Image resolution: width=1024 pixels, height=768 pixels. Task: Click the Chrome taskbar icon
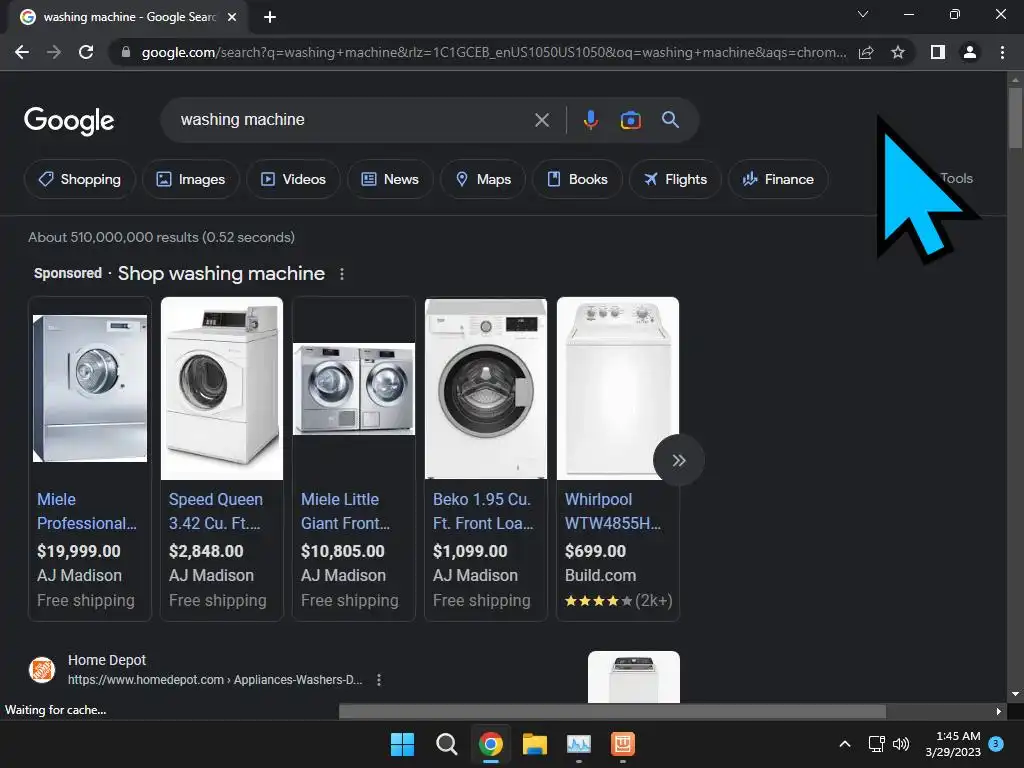(x=490, y=744)
